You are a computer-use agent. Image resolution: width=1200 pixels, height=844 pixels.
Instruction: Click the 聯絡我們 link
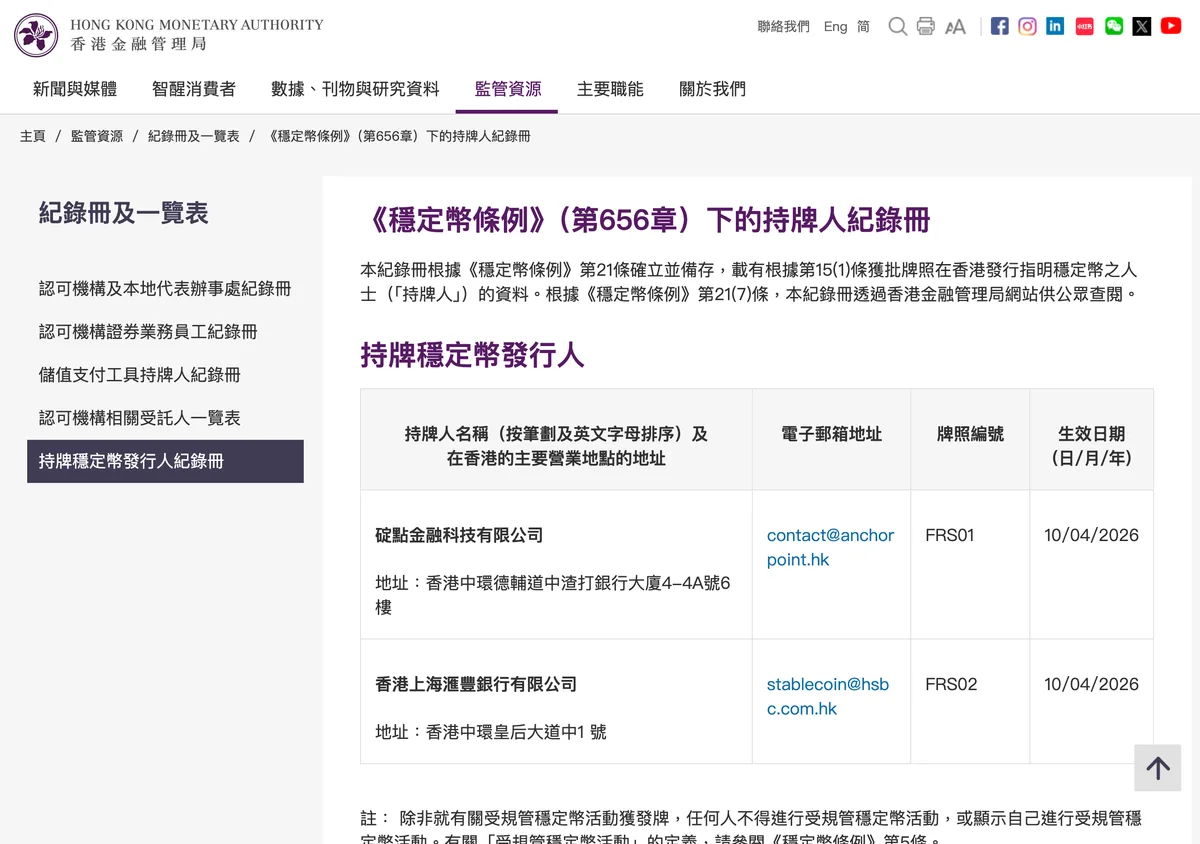pos(783,27)
